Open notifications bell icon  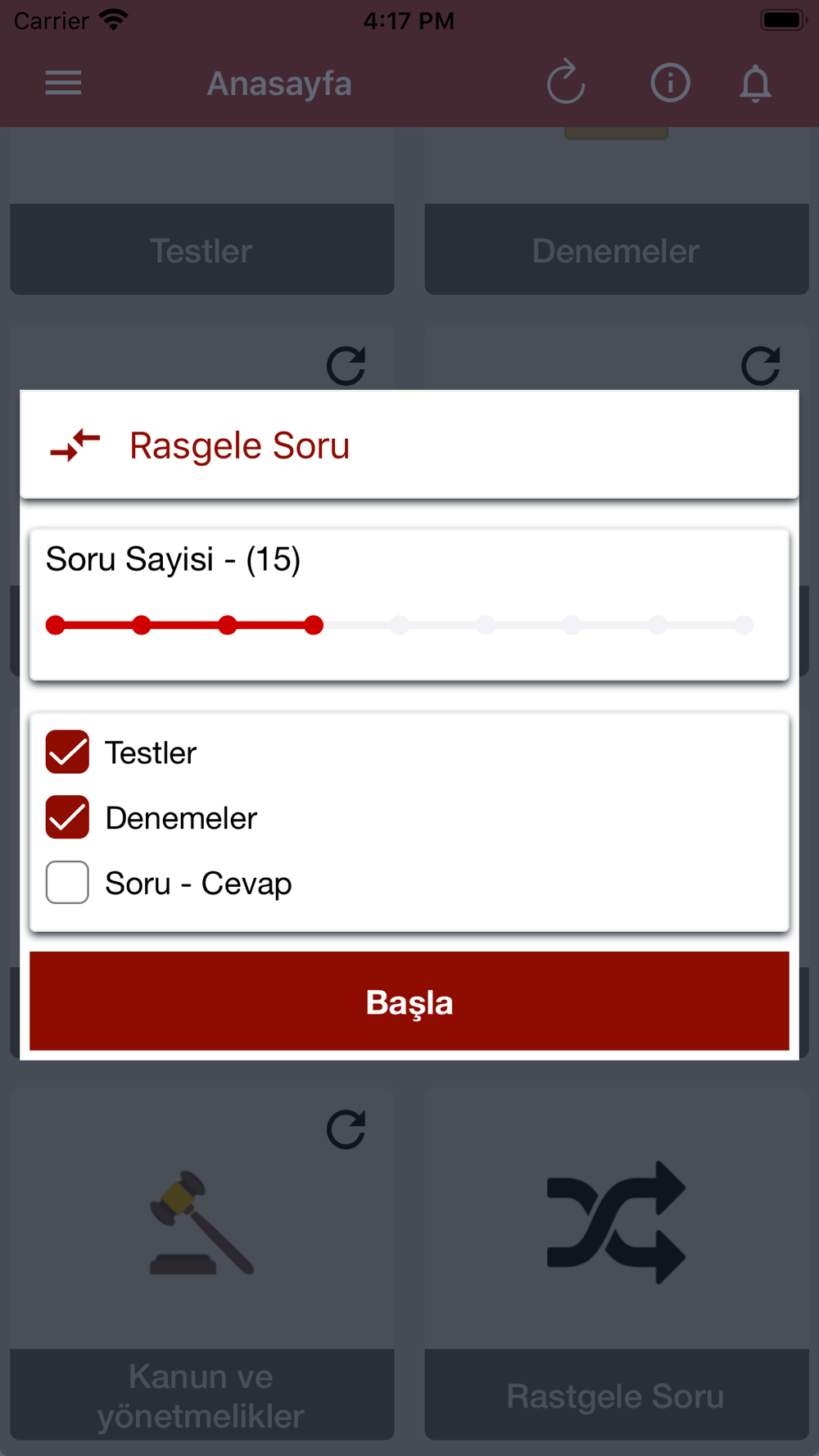tap(755, 84)
